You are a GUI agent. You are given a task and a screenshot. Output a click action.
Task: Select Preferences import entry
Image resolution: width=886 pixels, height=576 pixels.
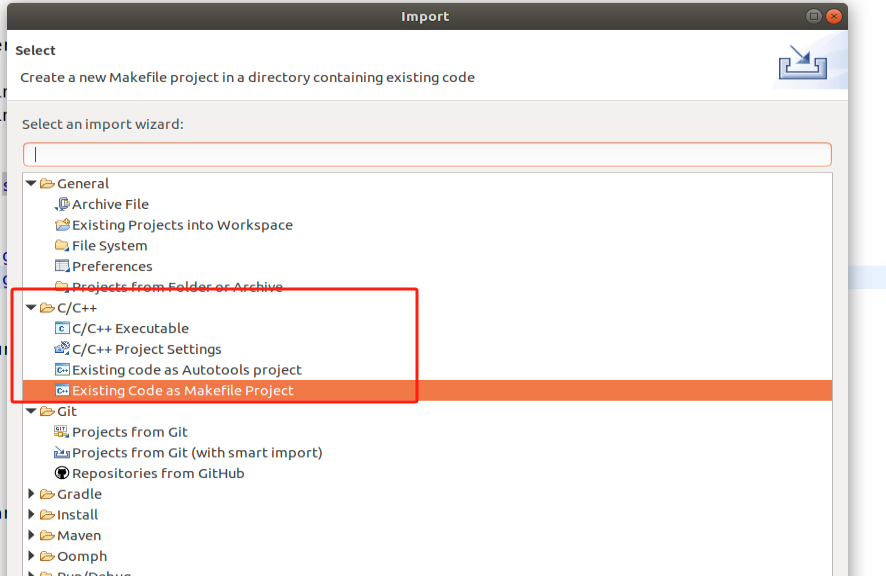click(112, 266)
